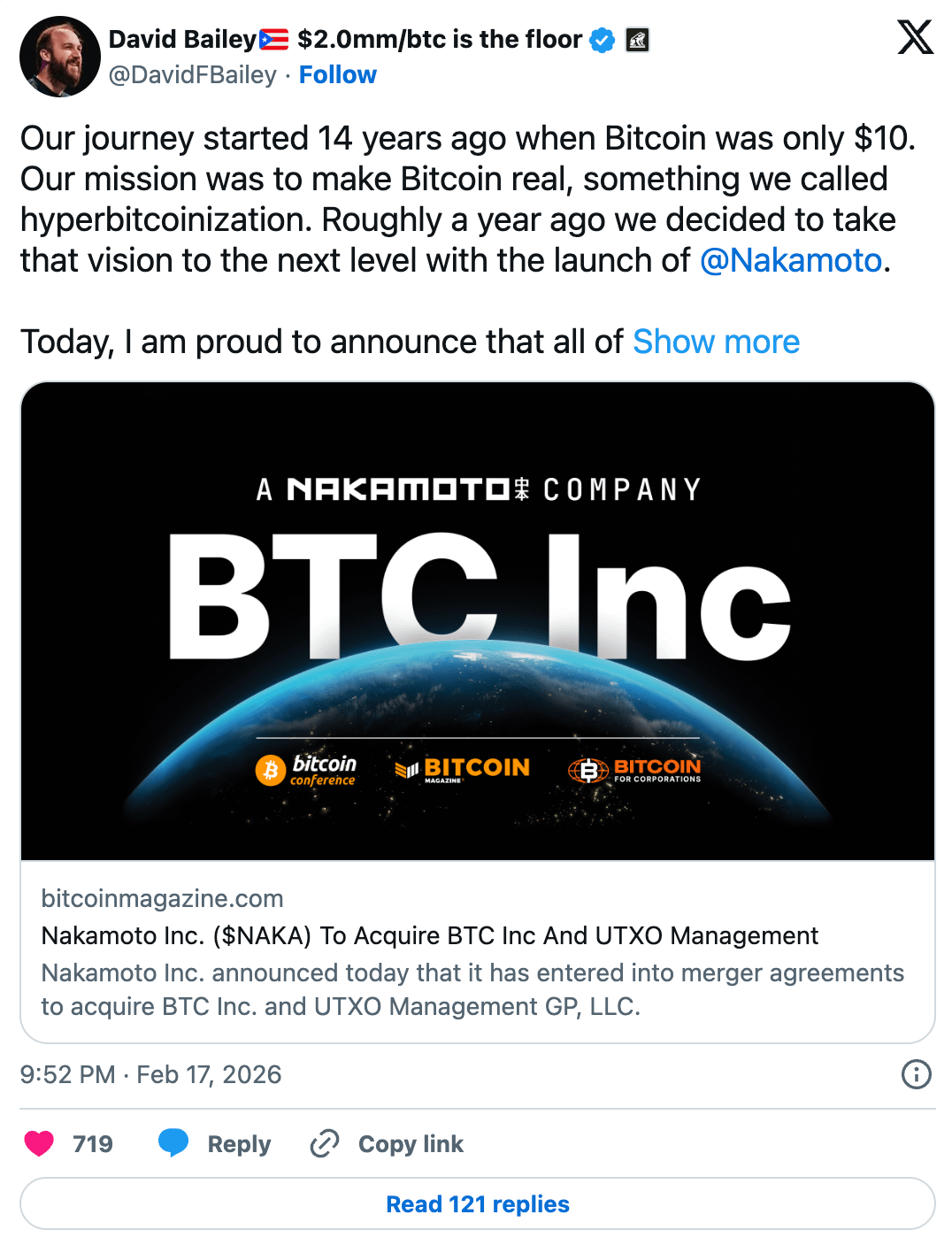Click David Bailey's profile avatar
Viewport: 952px width, 1253px height.
click(x=60, y=57)
